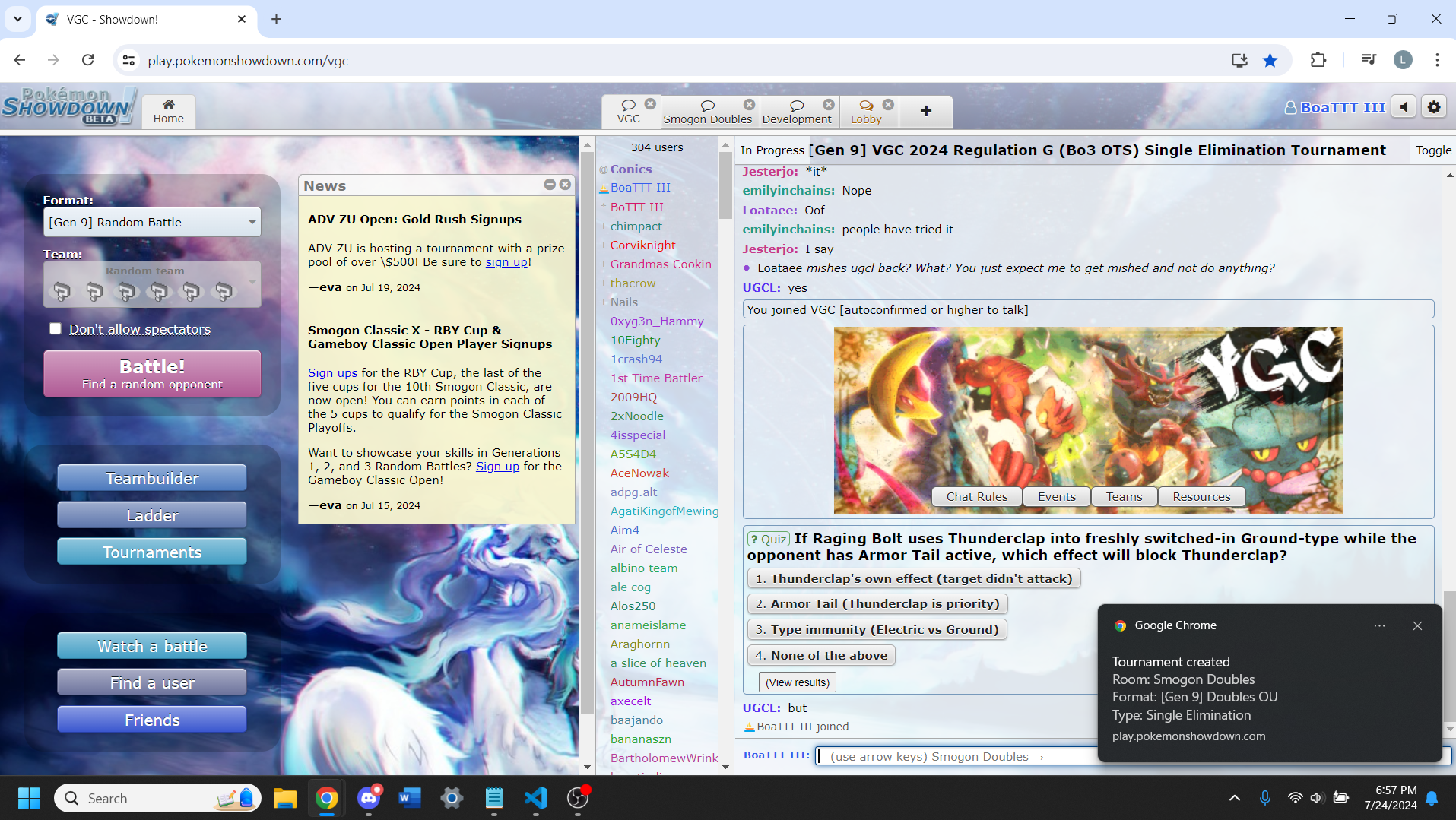Open Visual Studio Code from taskbar

[535, 798]
